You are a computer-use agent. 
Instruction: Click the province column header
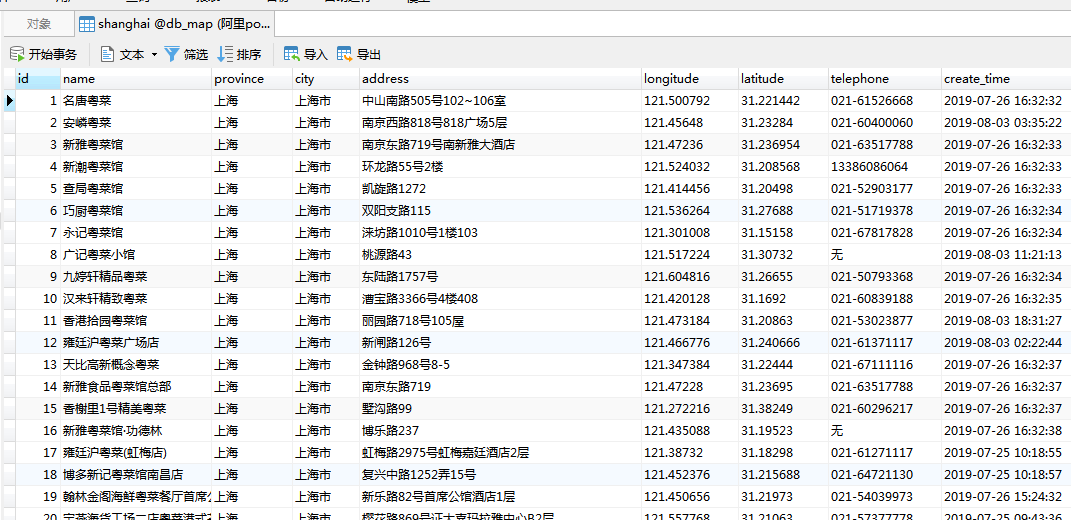(x=252, y=79)
